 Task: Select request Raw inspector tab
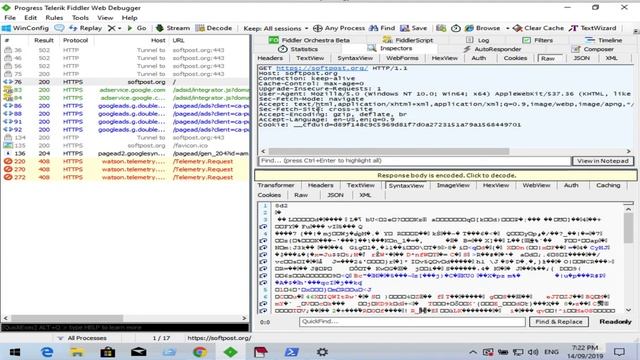pos(548,58)
